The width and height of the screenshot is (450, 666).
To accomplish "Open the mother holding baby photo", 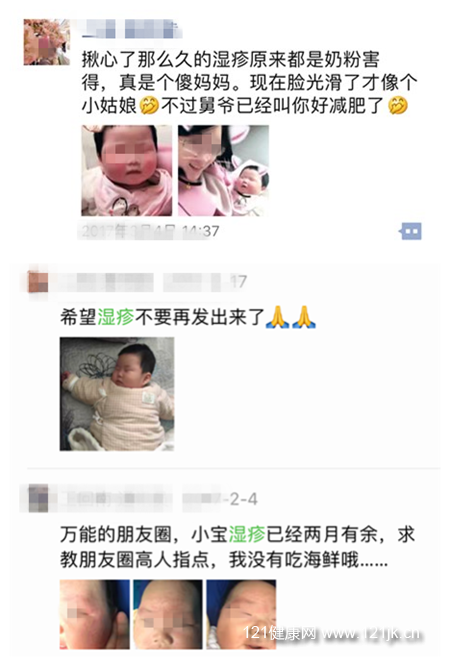I will pyautogui.click(x=223, y=170).
